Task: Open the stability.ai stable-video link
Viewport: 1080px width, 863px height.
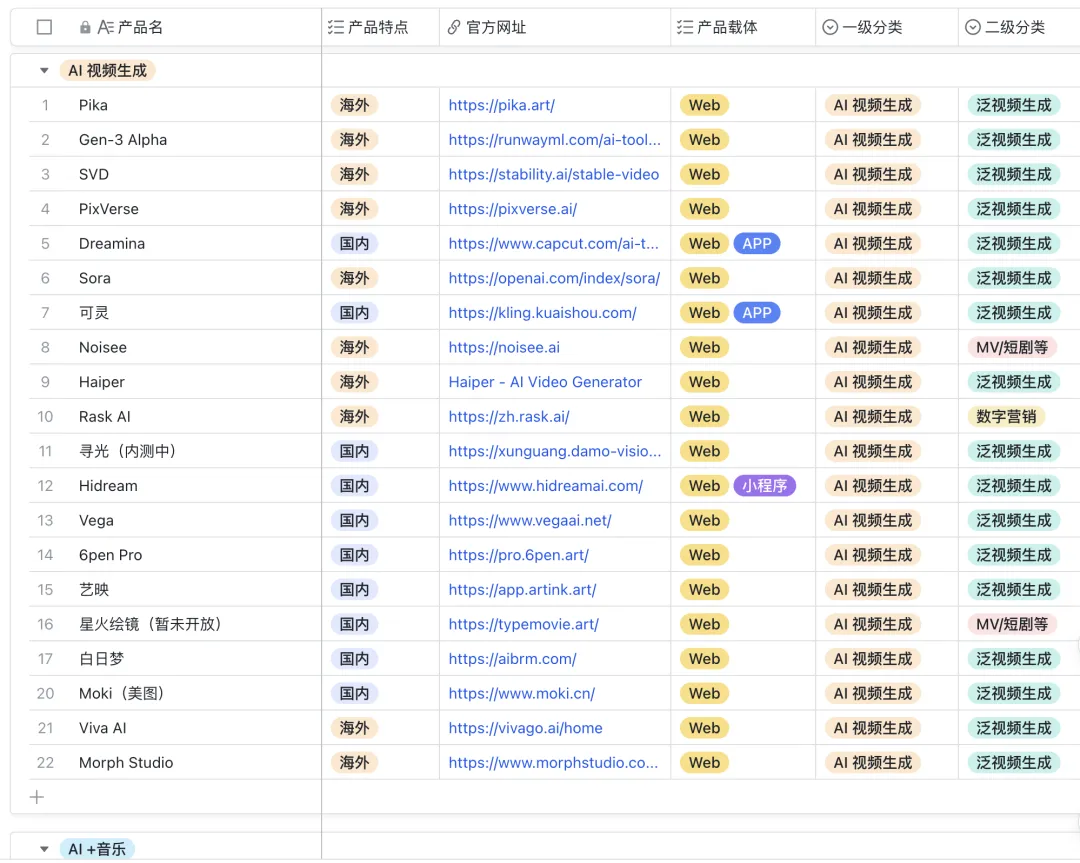Action: point(554,174)
